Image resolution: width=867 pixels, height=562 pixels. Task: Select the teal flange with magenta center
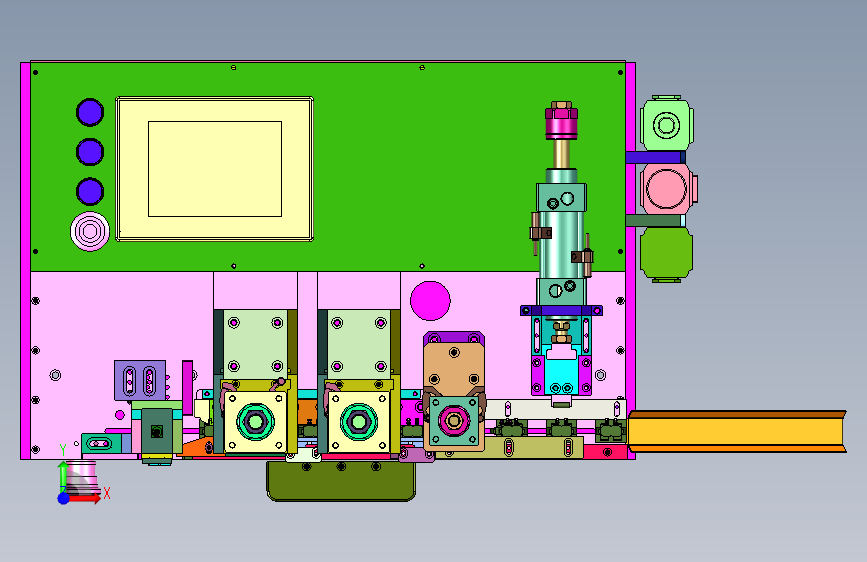tap(454, 421)
